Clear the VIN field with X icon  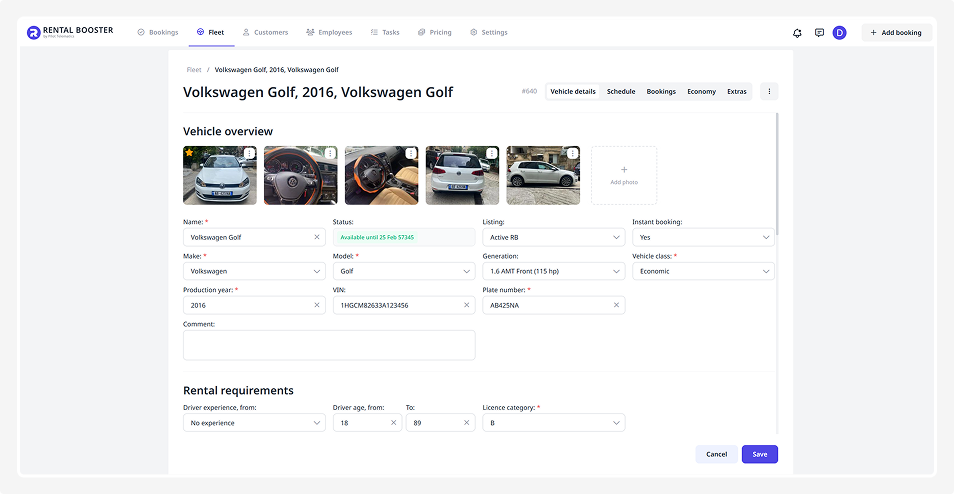(x=467, y=305)
